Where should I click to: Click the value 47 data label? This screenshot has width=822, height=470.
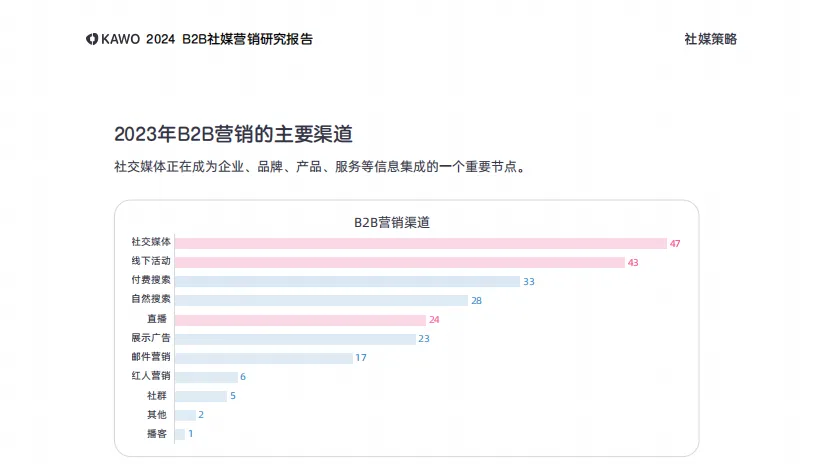[x=675, y=243]
